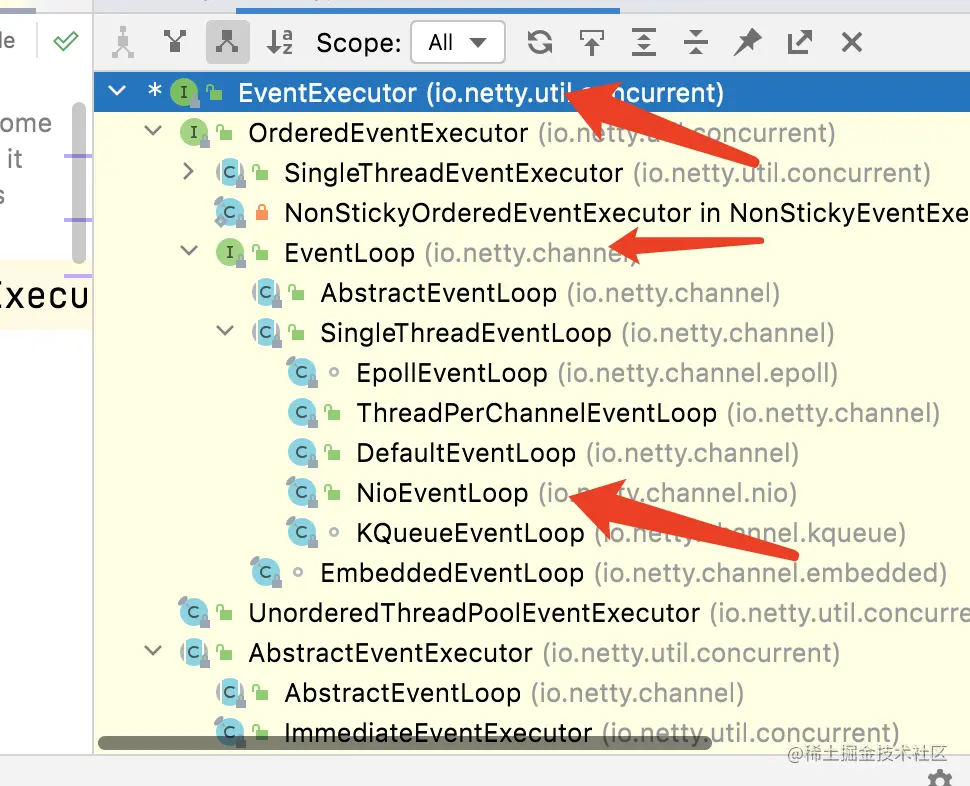Collapse the OrderedEventExecutor node
The height and width of the screenshot is (786, 970).
click(153, 132)
